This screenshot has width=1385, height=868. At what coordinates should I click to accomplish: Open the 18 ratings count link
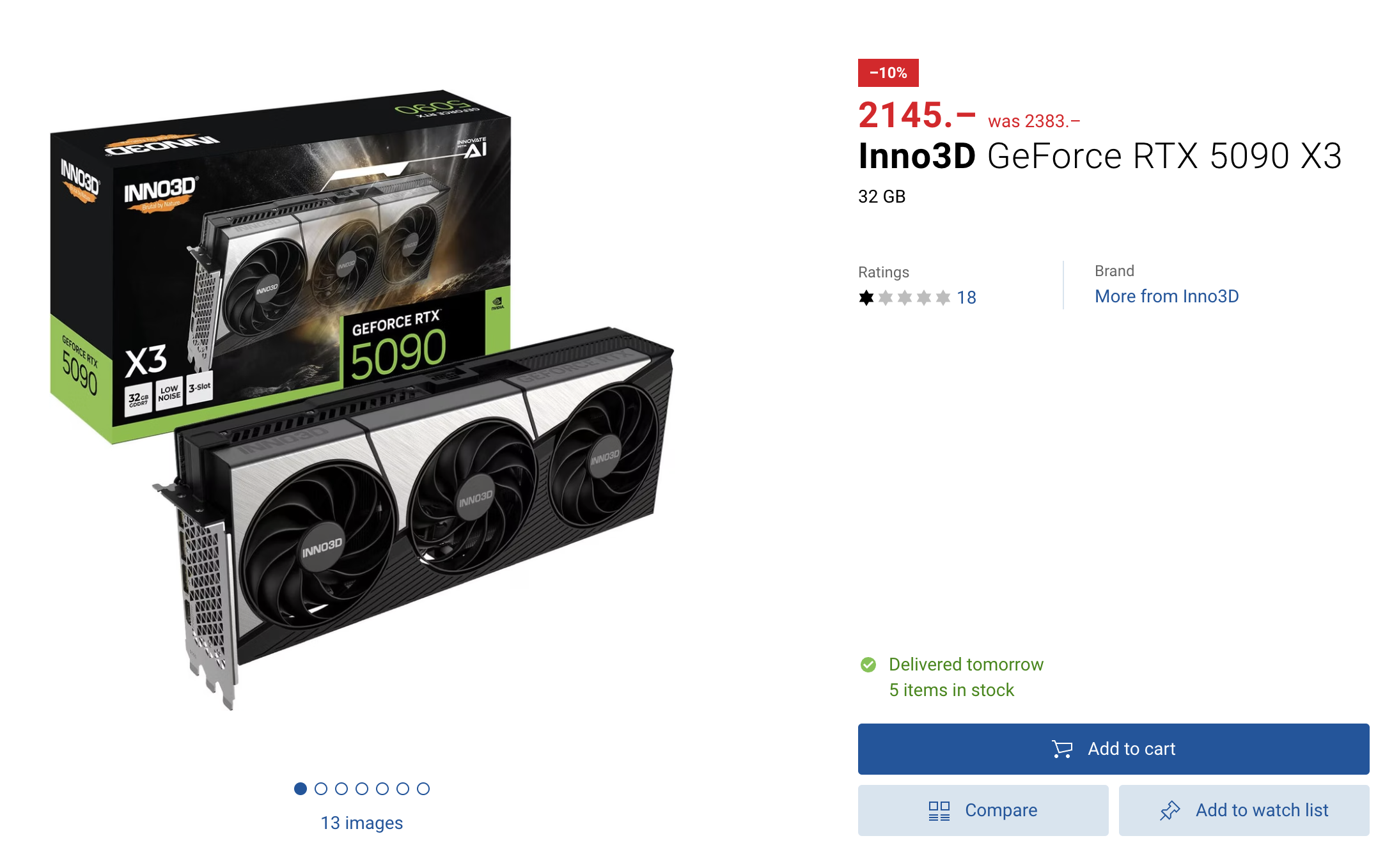pyautogui.click(x=966, y=297)
